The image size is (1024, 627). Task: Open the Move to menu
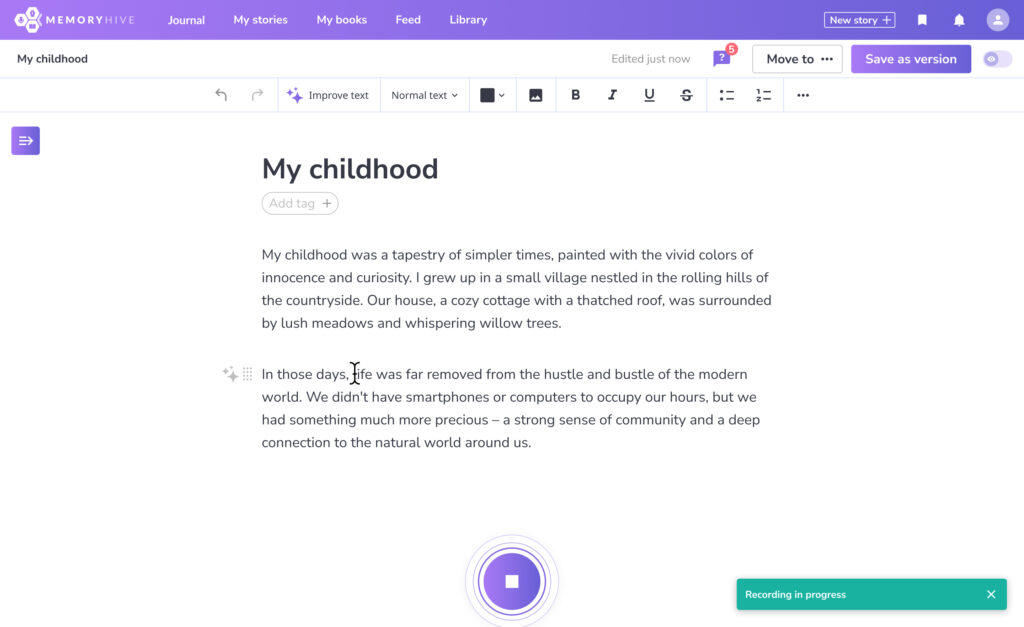pos(797,59)
